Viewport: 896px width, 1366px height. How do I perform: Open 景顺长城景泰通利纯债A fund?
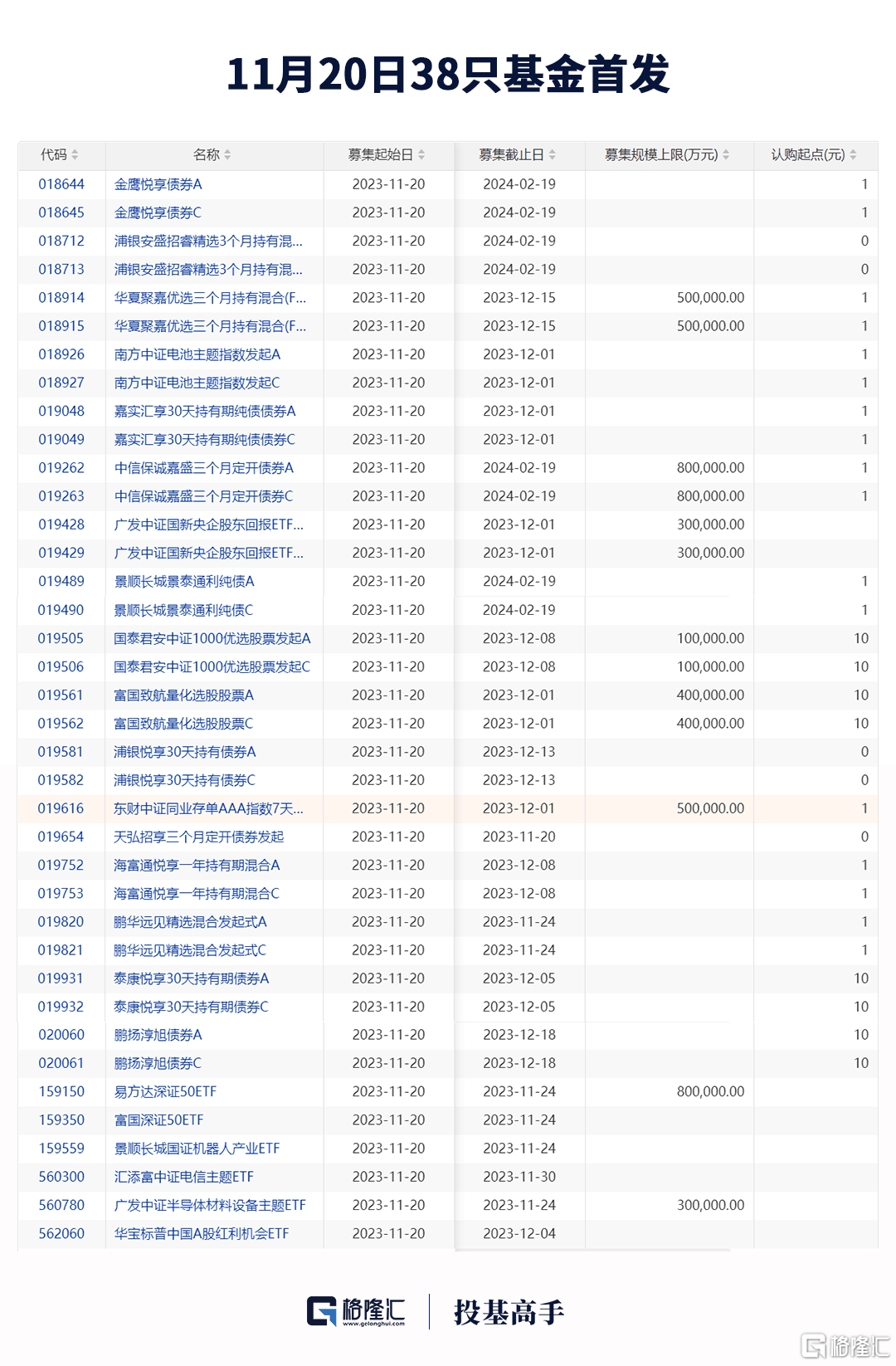click(184, 581)
